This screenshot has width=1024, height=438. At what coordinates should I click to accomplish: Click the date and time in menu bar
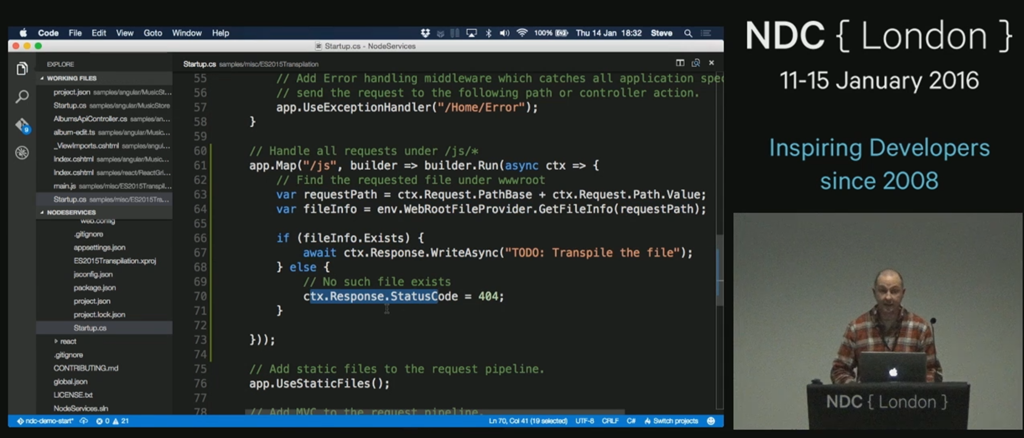[609, 33]
